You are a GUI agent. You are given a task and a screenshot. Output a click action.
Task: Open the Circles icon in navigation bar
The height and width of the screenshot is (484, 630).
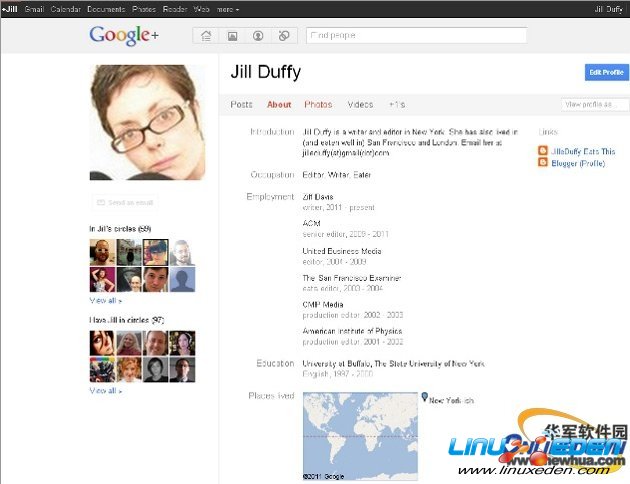(x=284, y=36)
